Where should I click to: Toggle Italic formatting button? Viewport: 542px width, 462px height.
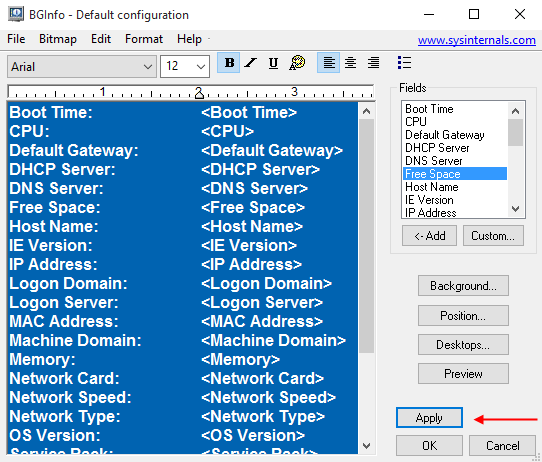pos(251,63)
